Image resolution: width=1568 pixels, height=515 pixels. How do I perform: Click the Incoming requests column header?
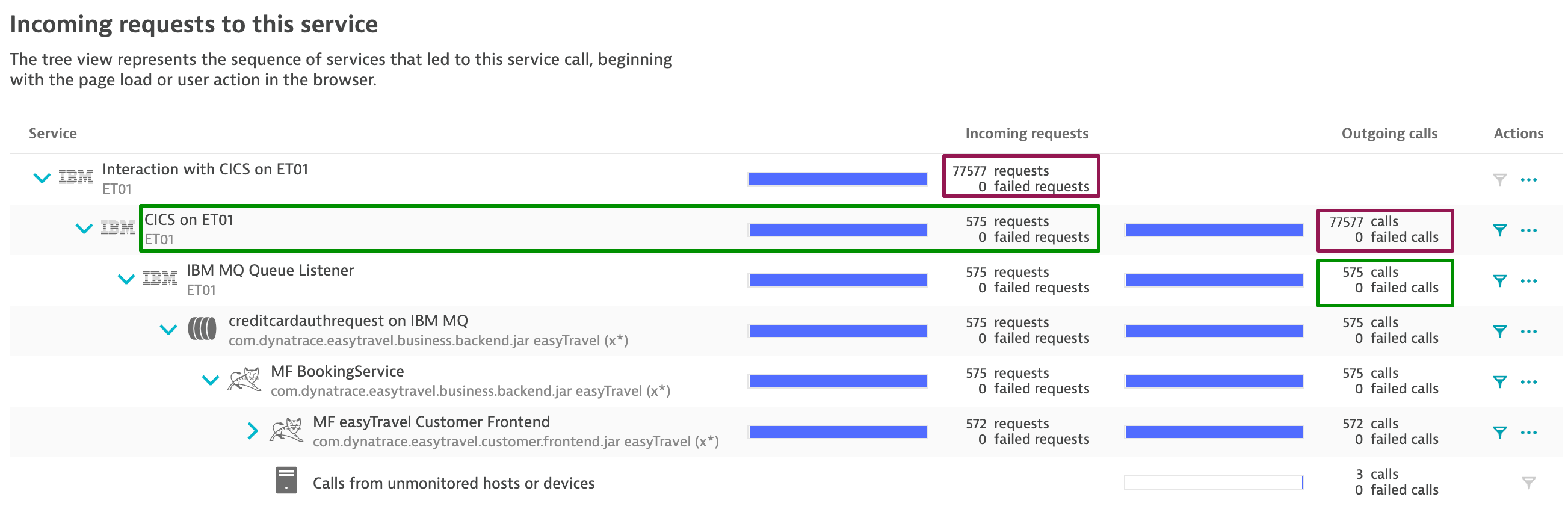[1026, 134]
